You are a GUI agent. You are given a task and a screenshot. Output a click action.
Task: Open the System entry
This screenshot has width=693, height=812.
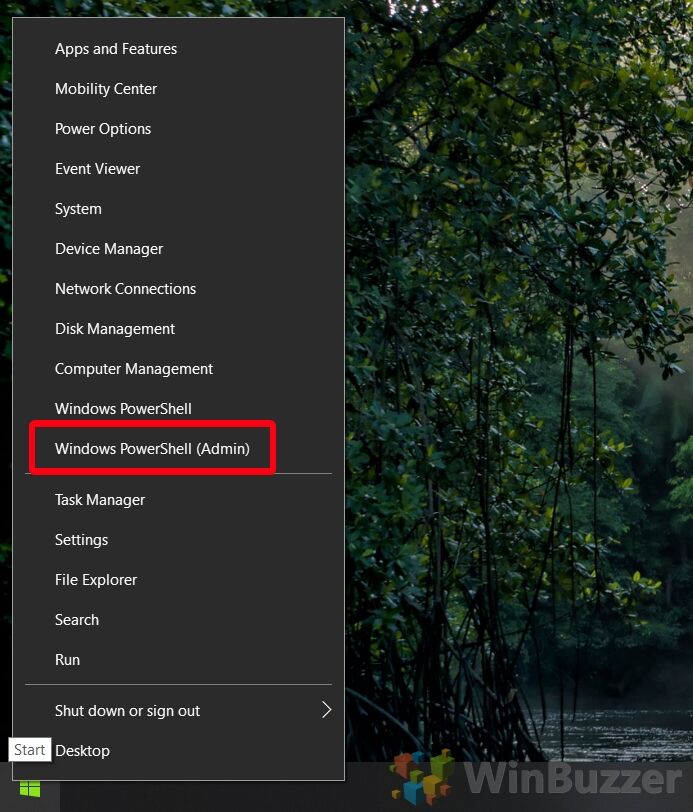pyautogui.click(x=179, y=209)
